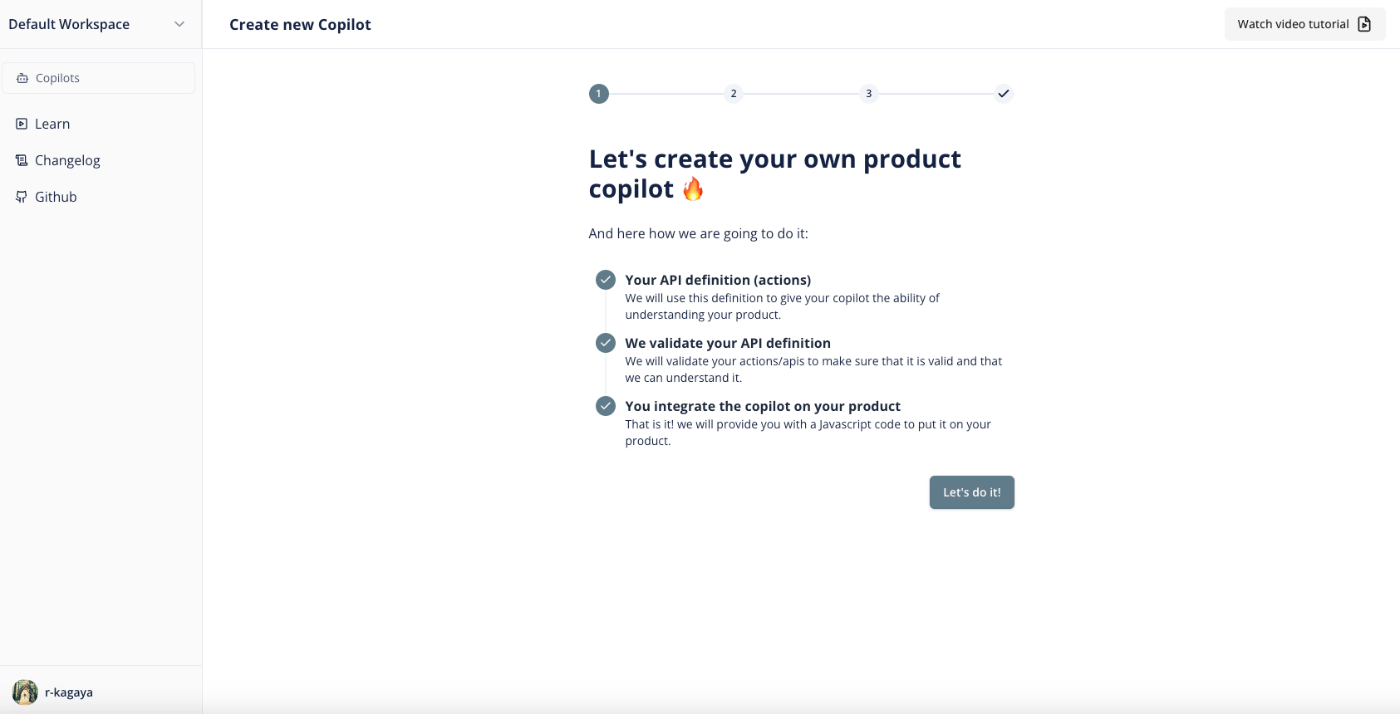Image resolution: width=1400 pixels, height=714 pixels.
Task: Click the Copilots robot icon in sidebar
Action: point(22,78)
